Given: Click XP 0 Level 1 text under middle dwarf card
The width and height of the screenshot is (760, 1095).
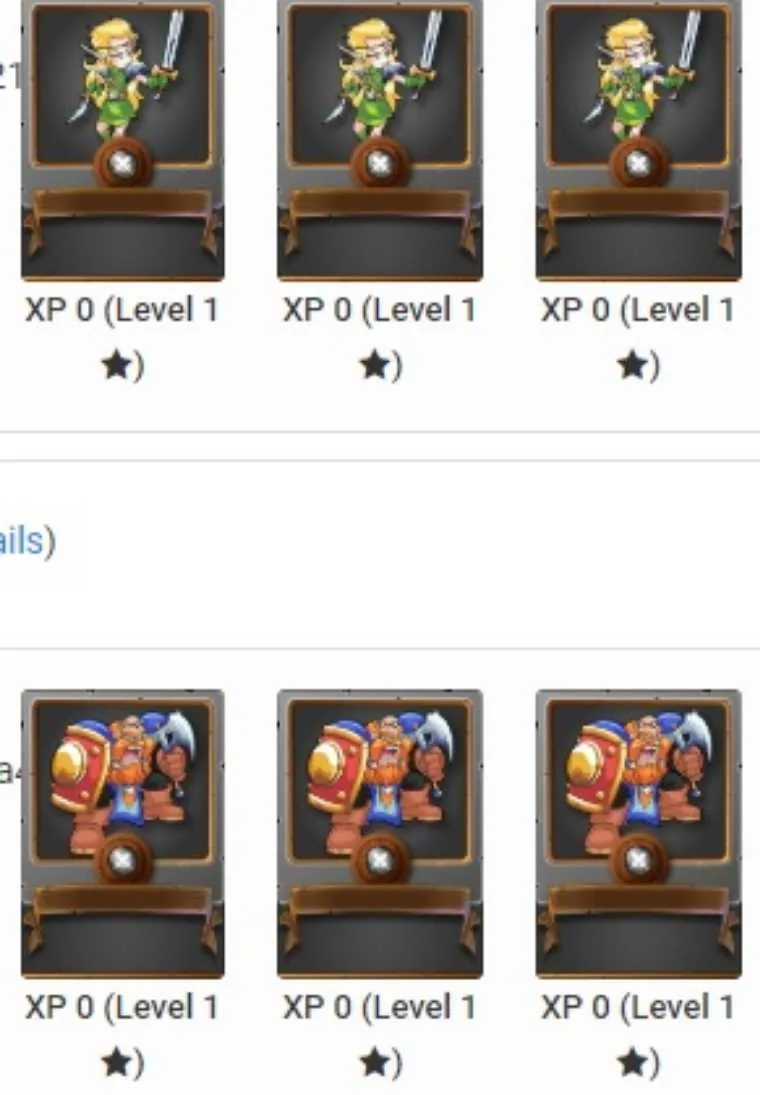Looking at the screenshot, I should point(379,1008).
